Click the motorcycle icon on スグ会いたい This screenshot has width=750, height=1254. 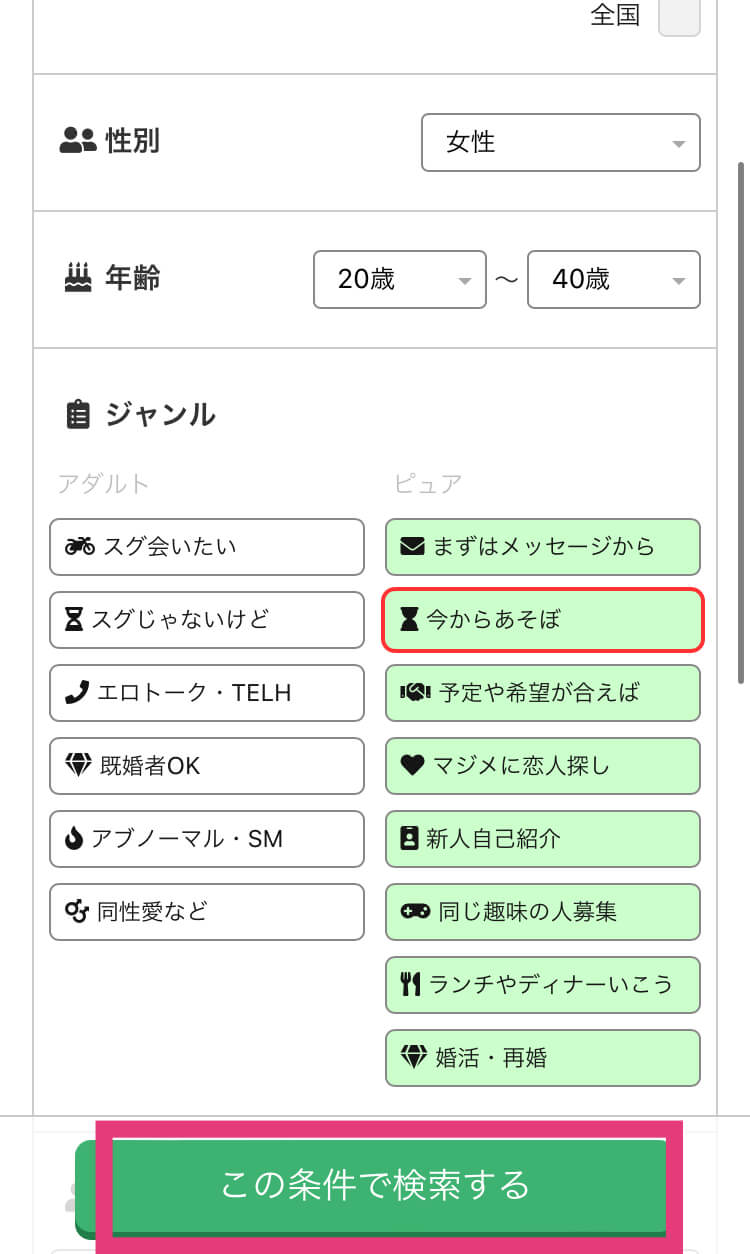(x=80, y=547)
